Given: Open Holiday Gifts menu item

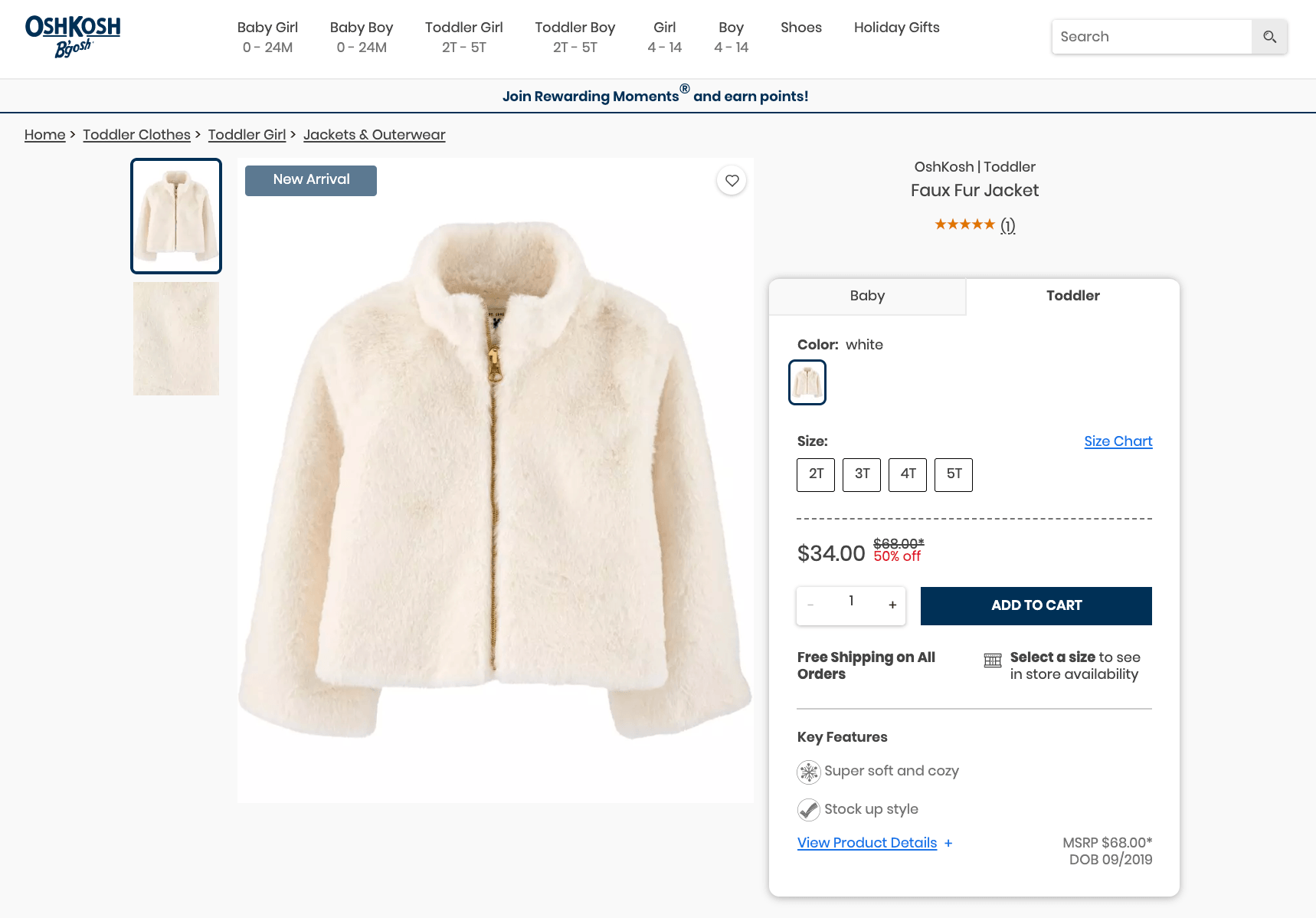Looking at the screenshot, I should (x=896, y=28).
